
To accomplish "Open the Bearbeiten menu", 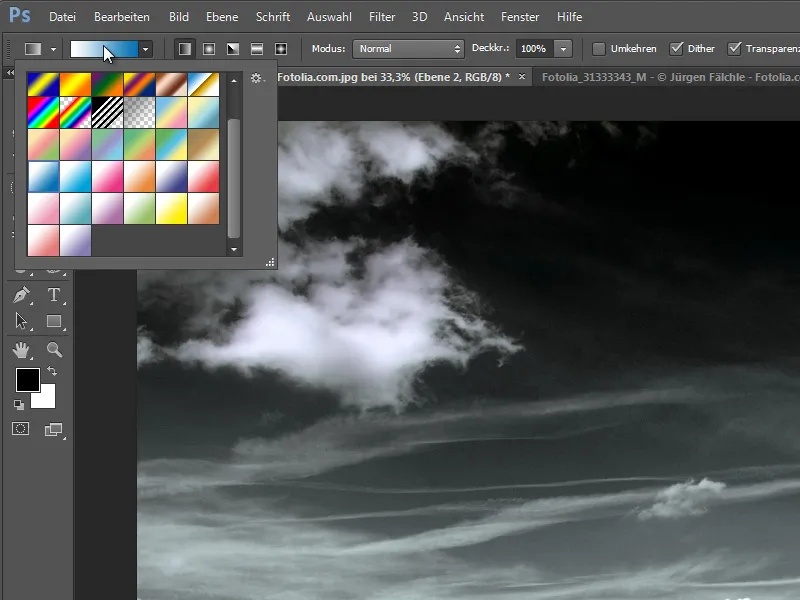I will pyautogui.click(x=122, y=17).
